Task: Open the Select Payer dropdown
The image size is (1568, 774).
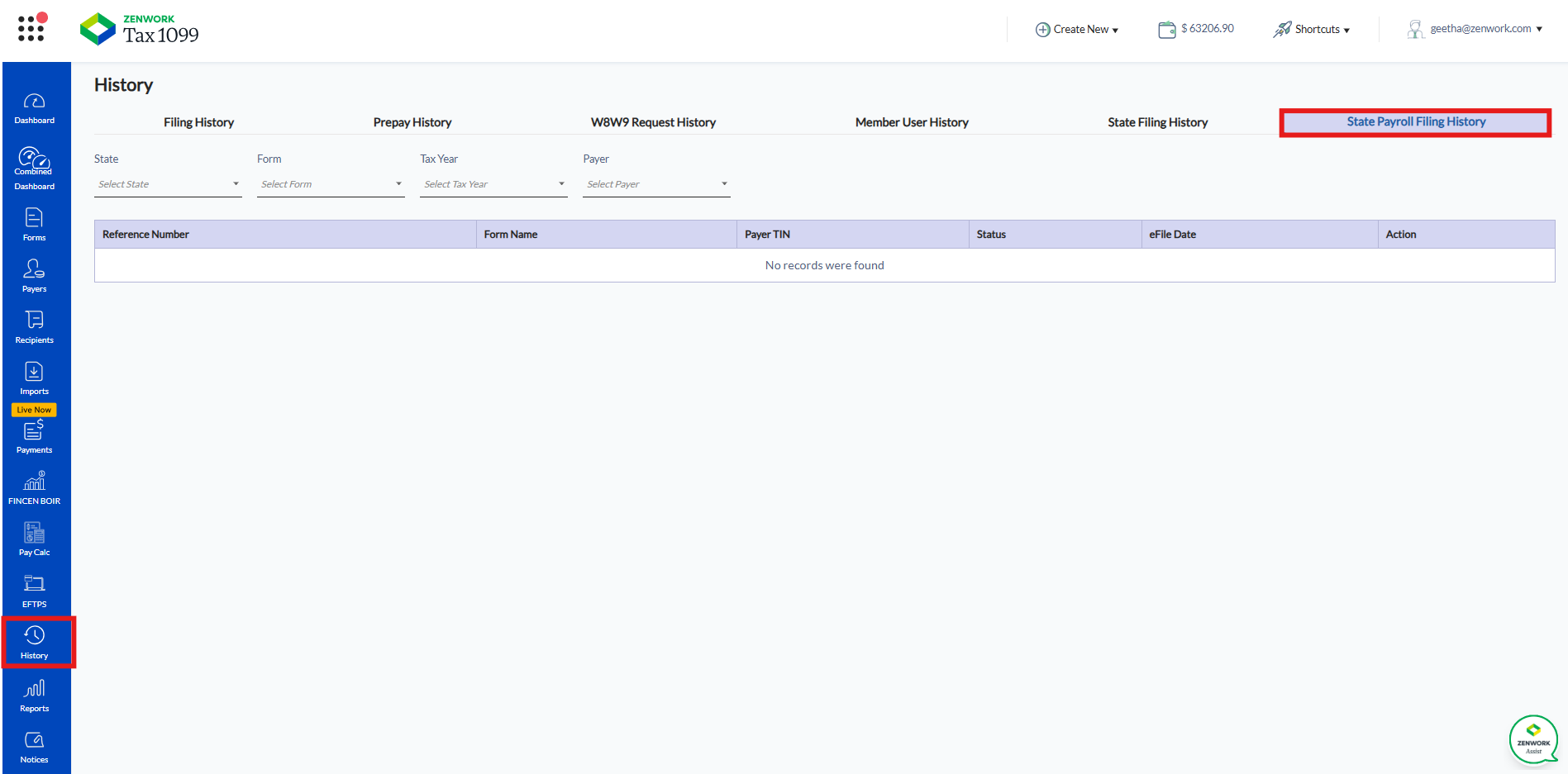Action: 656,184
